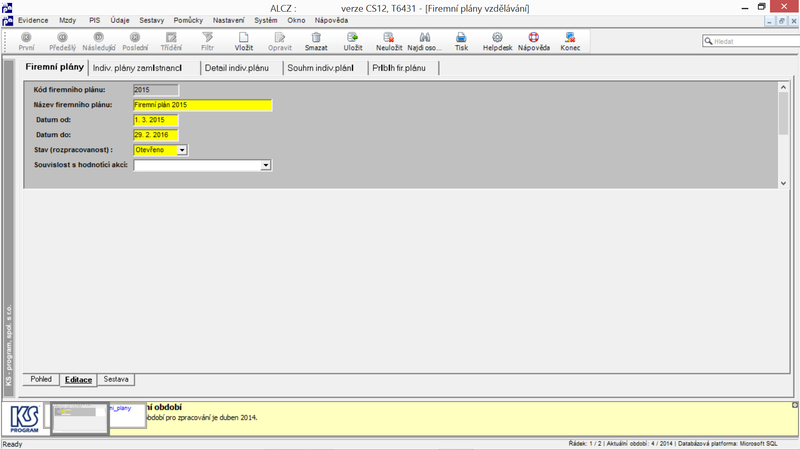Click the Název firemního plánu field
The height and width of the screenshot is (450, 800).
coord(203,105)
